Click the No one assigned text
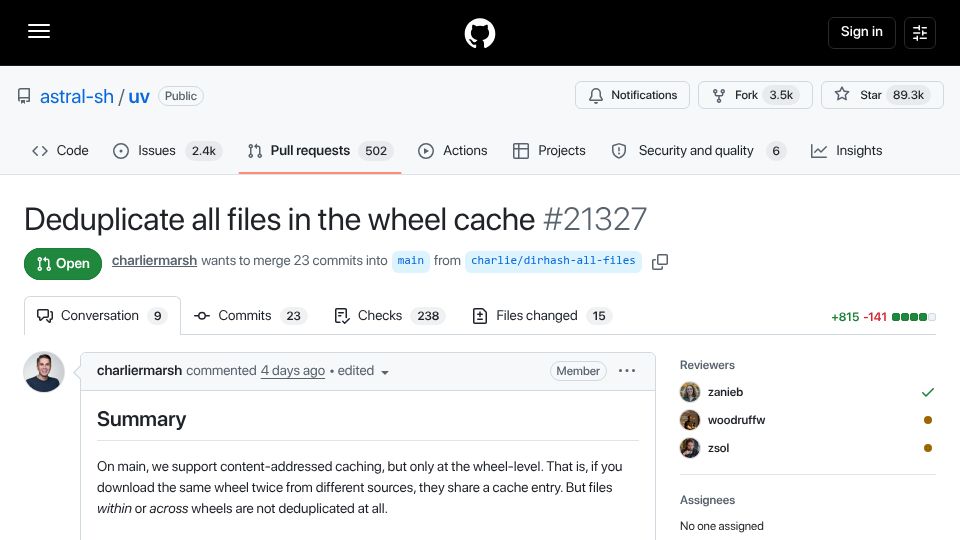 pyautogui.click(x=722, y=526)
